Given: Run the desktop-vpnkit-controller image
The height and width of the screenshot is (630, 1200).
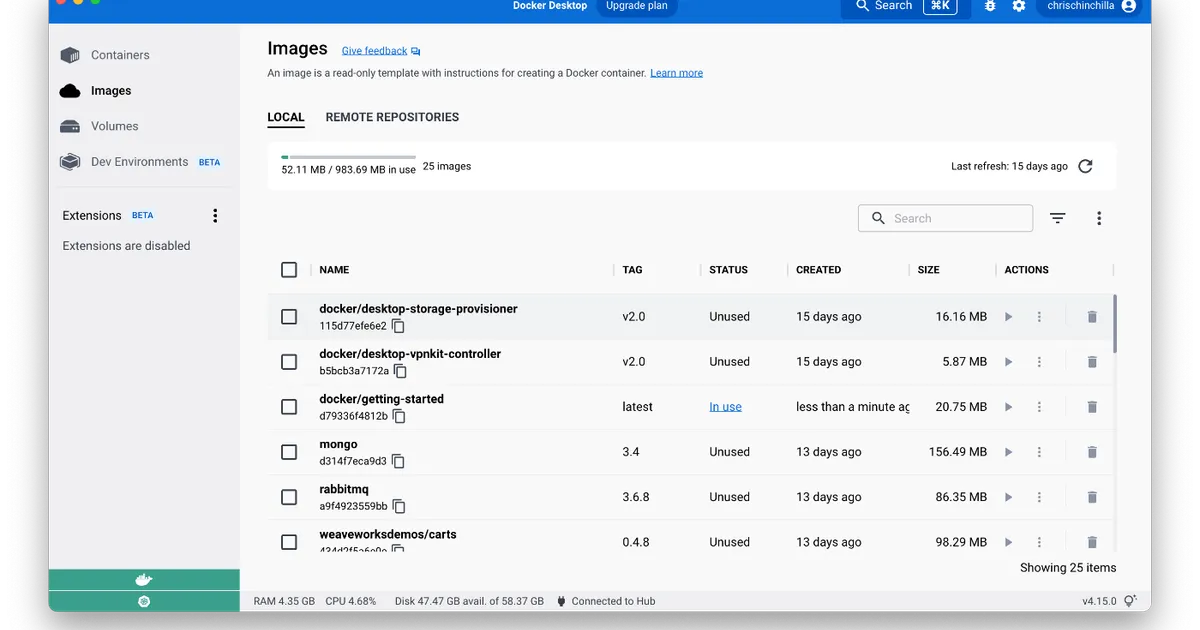Looking at the screenshot, I should coord(1008,362).
